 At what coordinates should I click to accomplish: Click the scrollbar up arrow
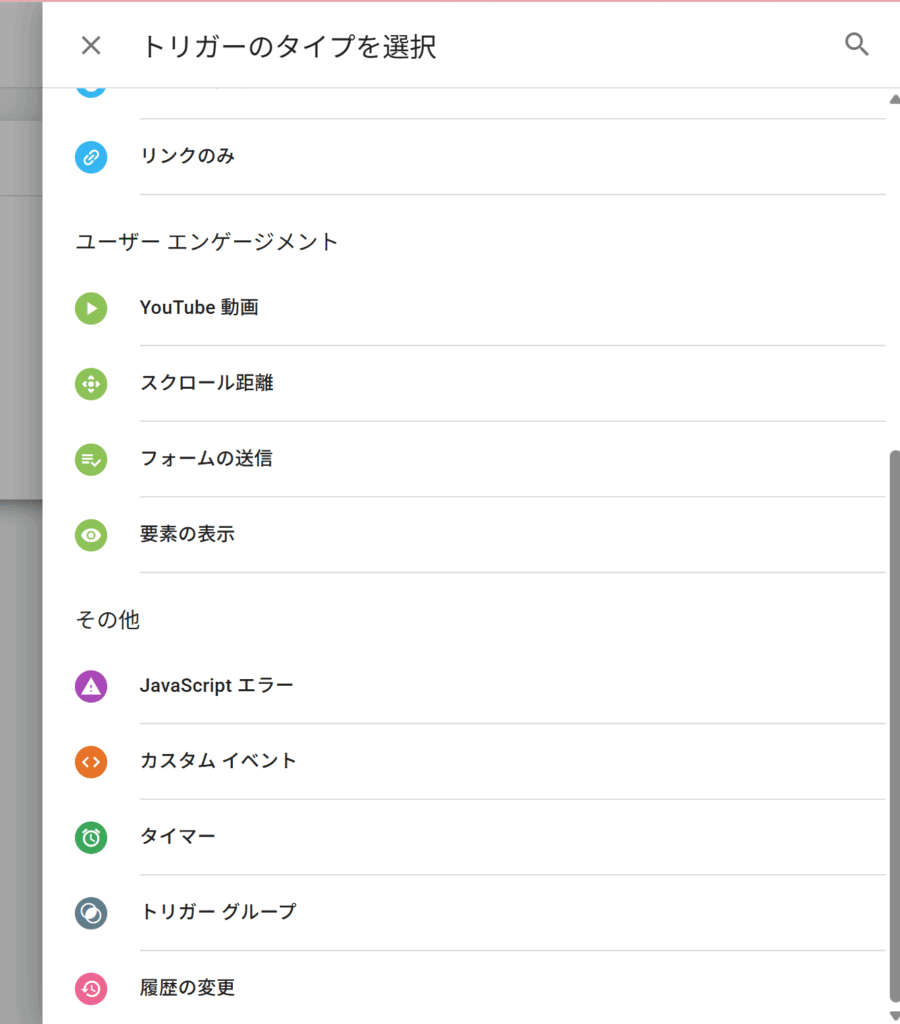point(894,99)
